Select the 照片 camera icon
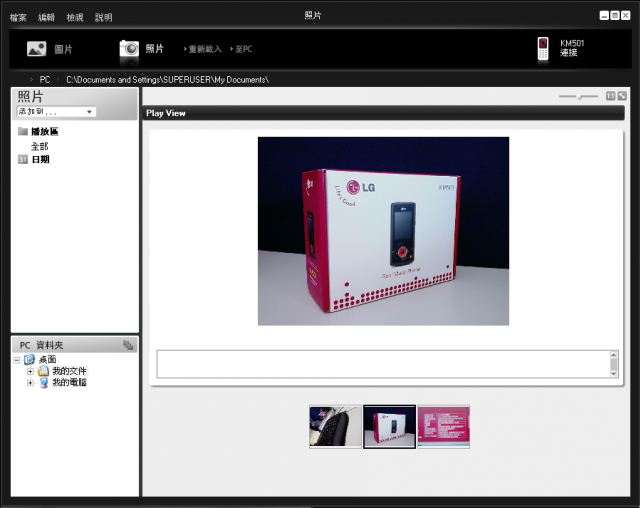The height and width of the screenshot is (508, 640). [x=129, y=49]
